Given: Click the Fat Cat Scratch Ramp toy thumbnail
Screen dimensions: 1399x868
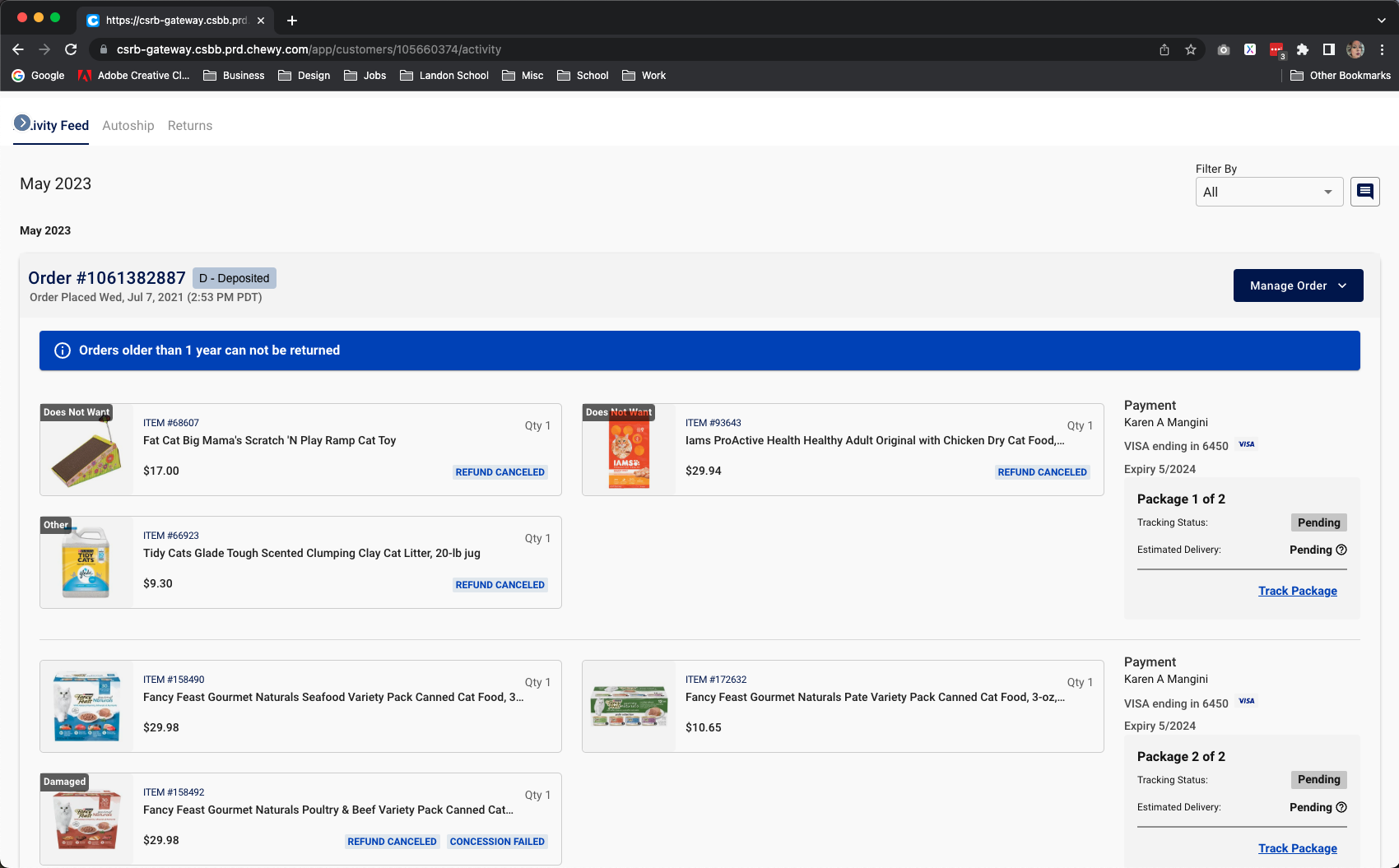Looking at the screenshot, I should pyautogui.click(x=86, y=450).
